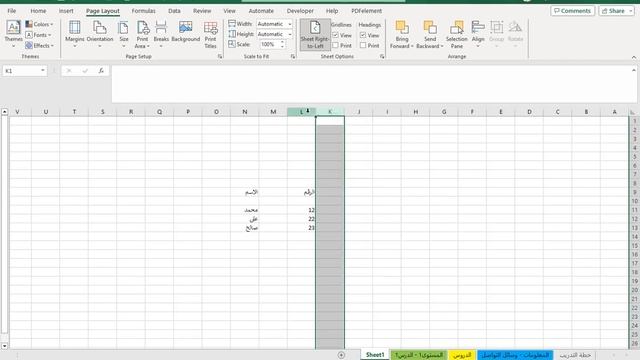
Task: Click Send Backward
Action: pos(430,34)
